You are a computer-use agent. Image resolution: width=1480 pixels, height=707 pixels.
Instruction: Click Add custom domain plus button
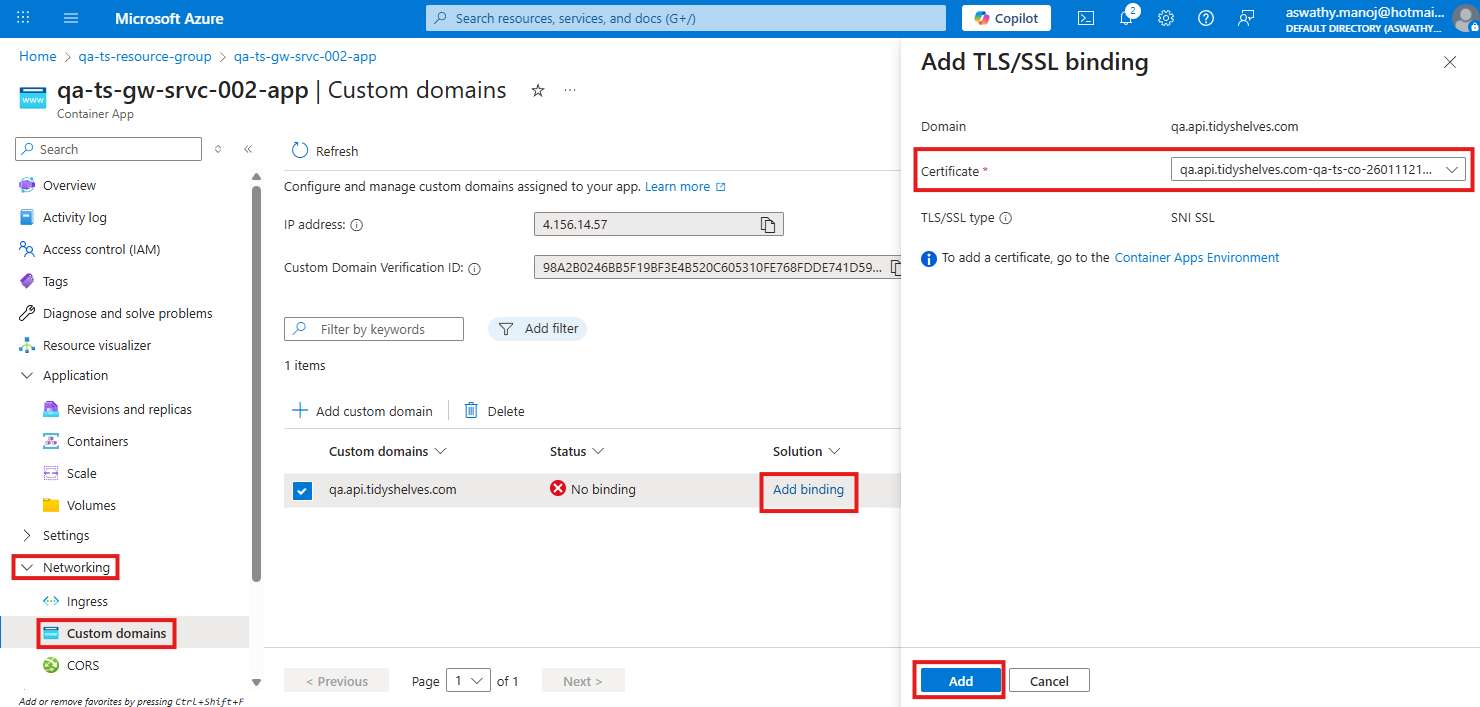[362, 411]
